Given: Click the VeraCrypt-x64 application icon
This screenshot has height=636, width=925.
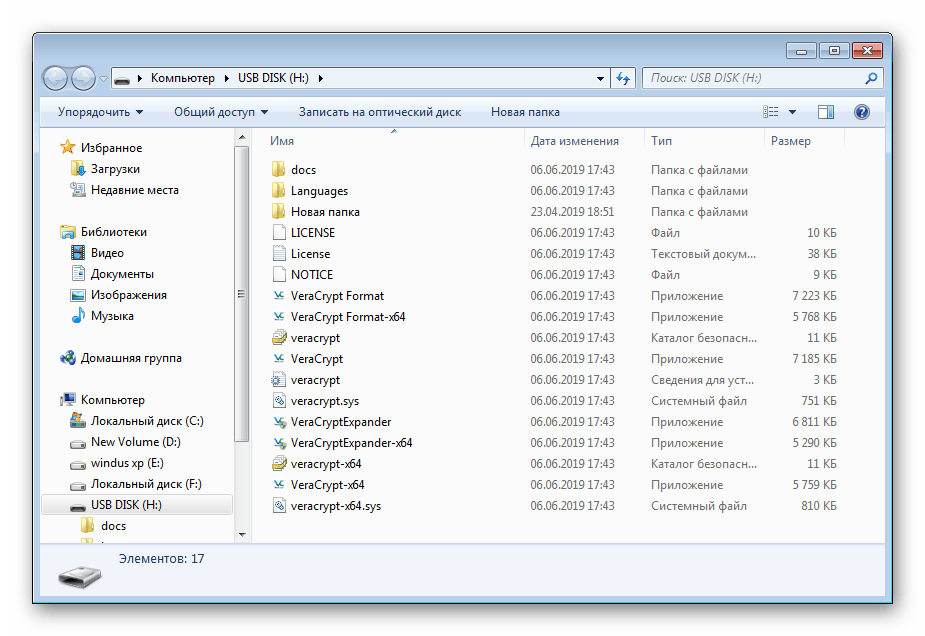Looking at the screenshot, I should [279, 485].
